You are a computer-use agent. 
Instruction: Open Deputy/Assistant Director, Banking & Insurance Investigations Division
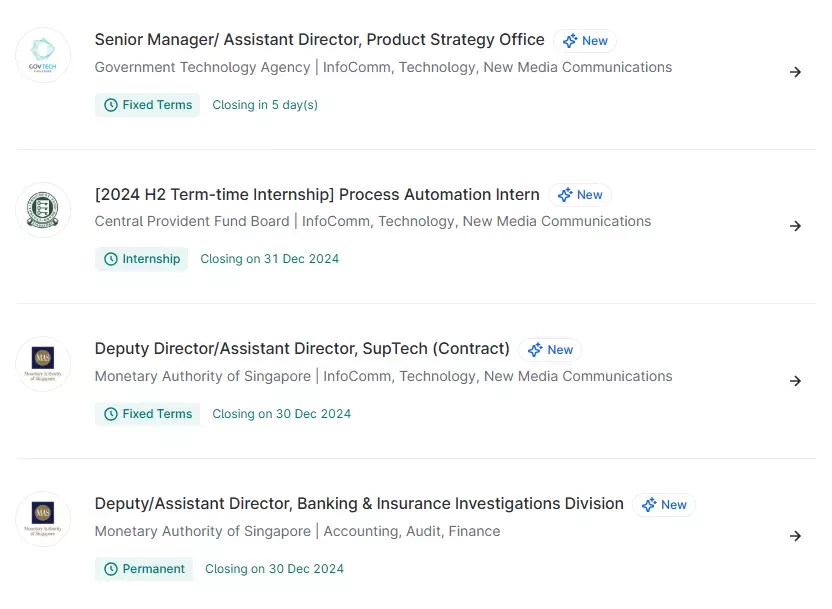click(359, 503)
